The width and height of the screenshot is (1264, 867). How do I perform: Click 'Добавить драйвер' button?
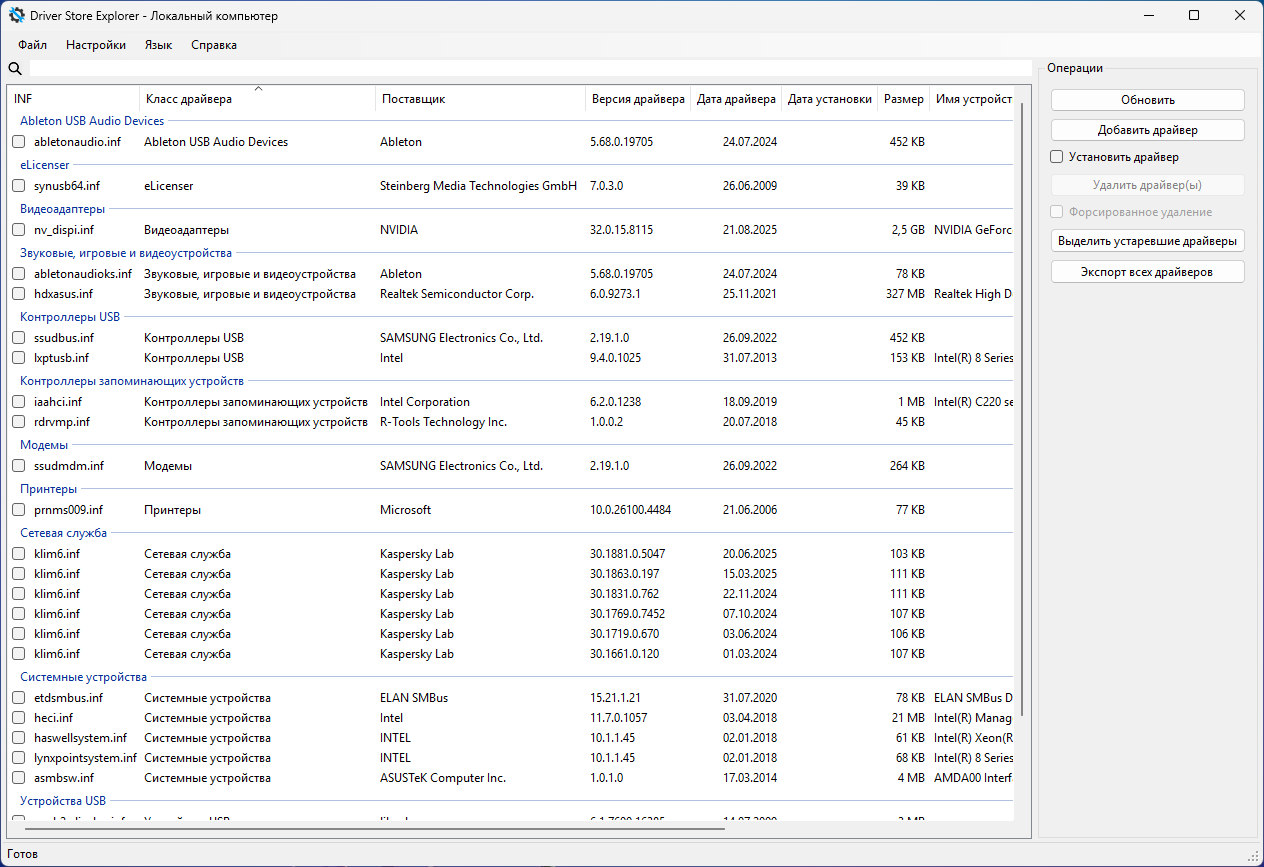click(1147, 130)
